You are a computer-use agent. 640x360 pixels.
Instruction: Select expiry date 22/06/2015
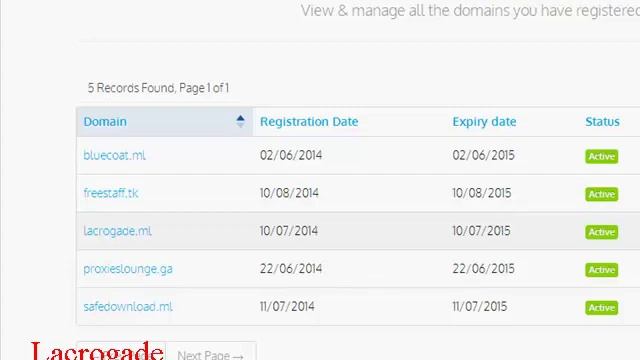(484, 269)
